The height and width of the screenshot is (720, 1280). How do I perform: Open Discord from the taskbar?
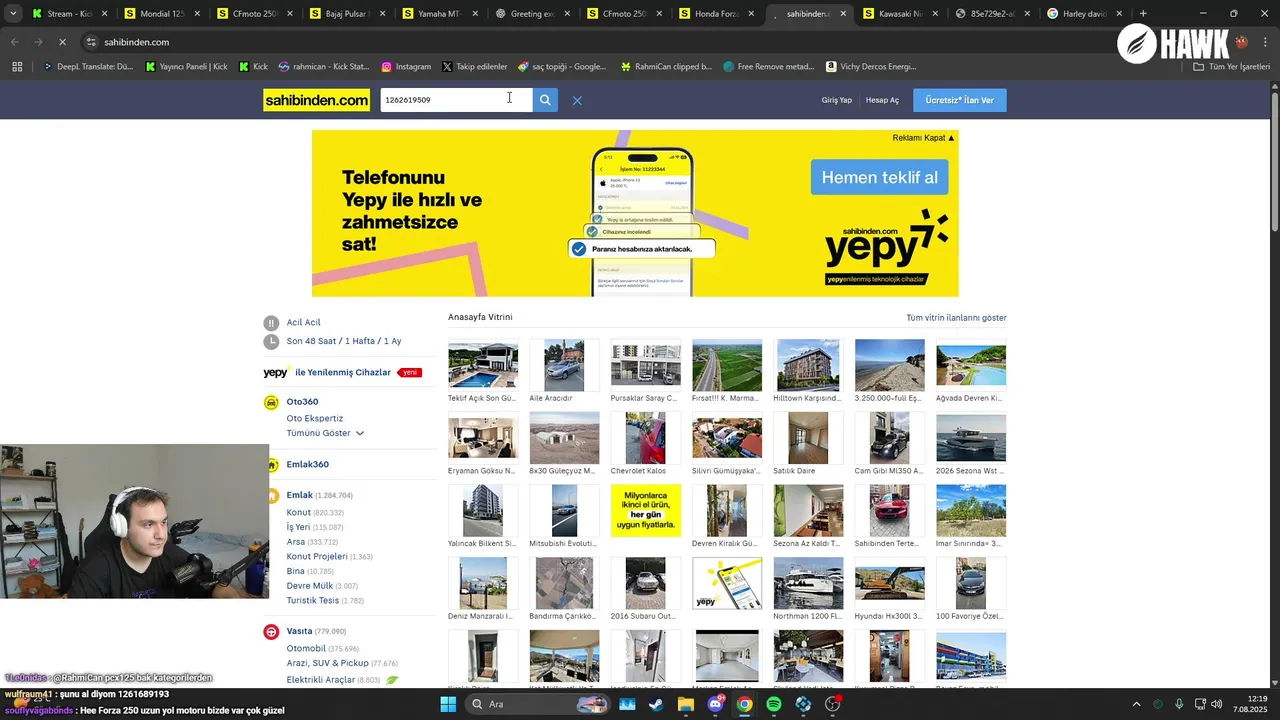(x=716, y=704)
